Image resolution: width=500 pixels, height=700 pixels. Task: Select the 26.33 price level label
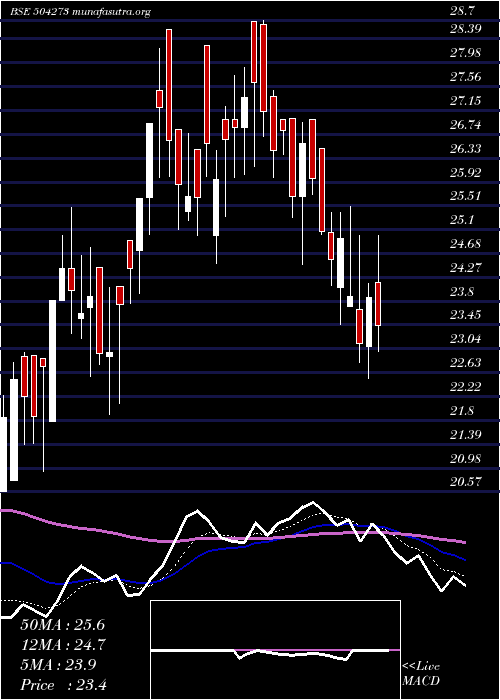click(466, 148)
